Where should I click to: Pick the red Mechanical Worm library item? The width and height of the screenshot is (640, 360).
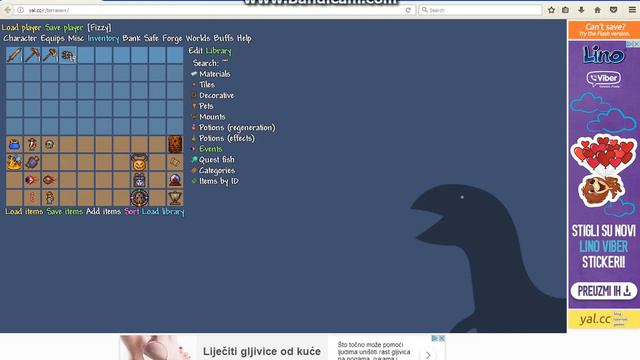[x=32, y=198]
